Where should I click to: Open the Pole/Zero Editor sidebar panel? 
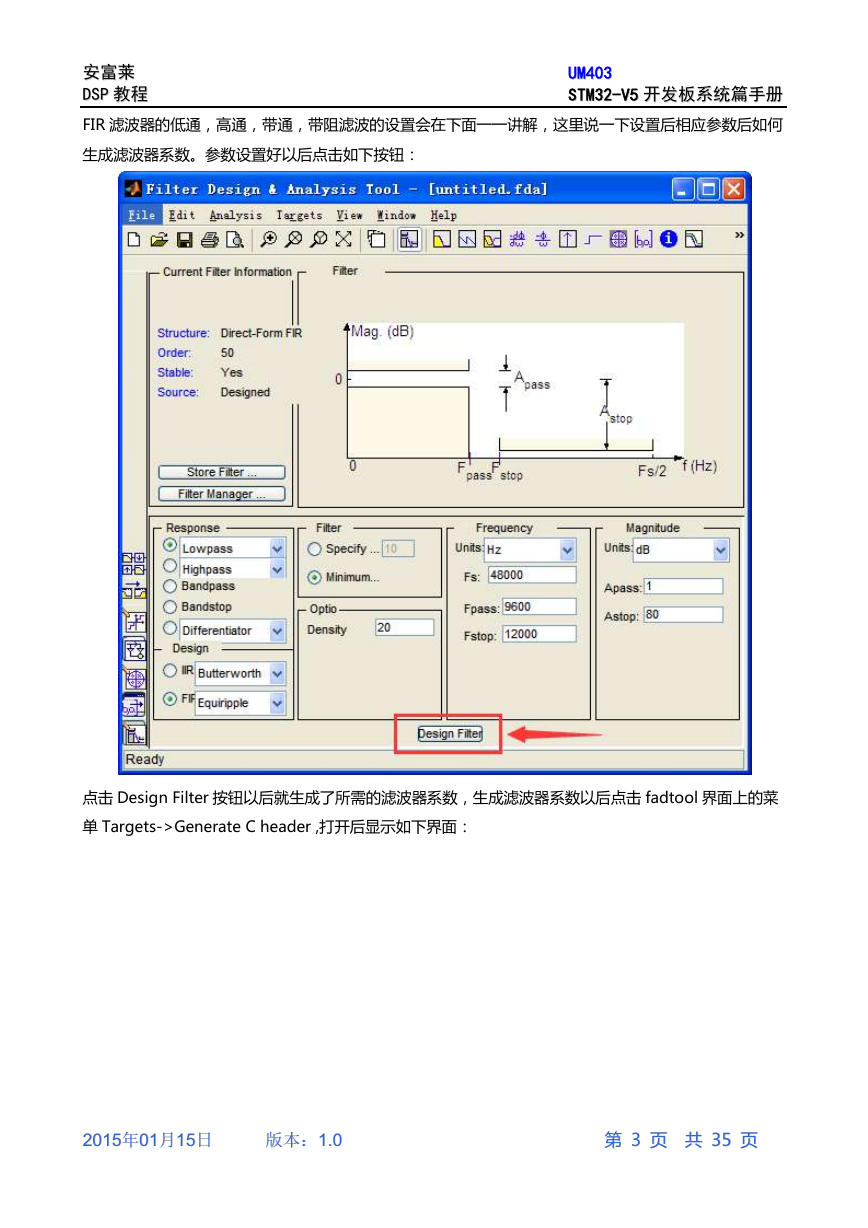click(135, 678)
